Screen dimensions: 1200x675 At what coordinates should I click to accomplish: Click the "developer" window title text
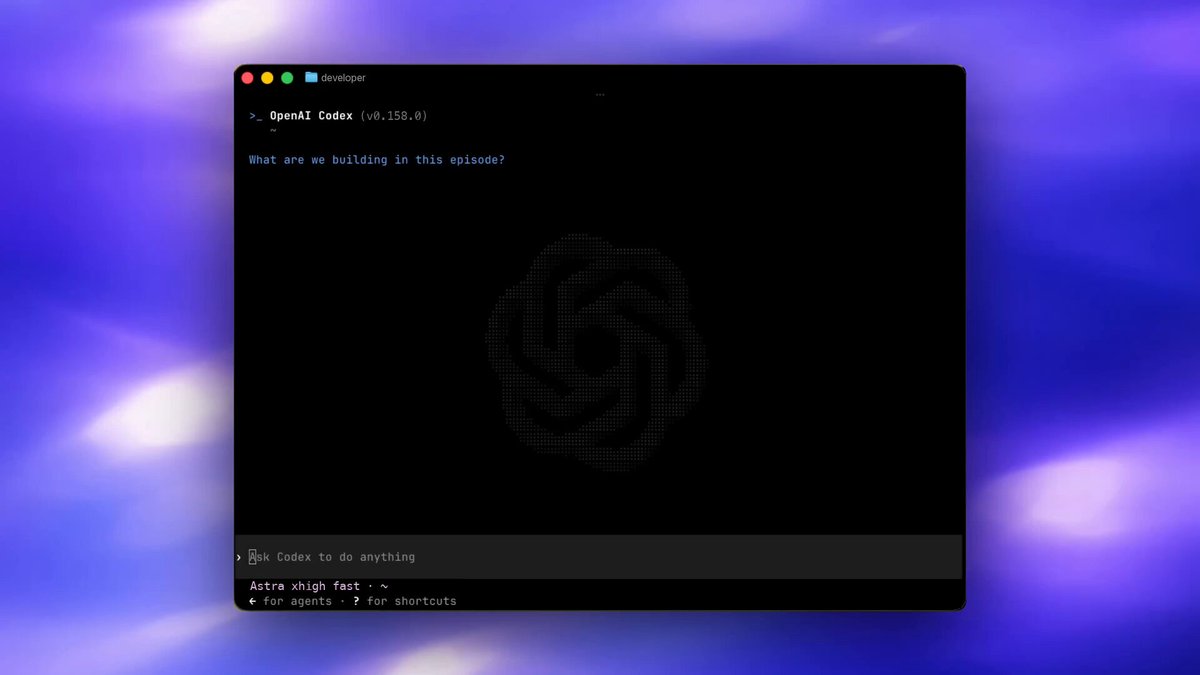(343, 78)
